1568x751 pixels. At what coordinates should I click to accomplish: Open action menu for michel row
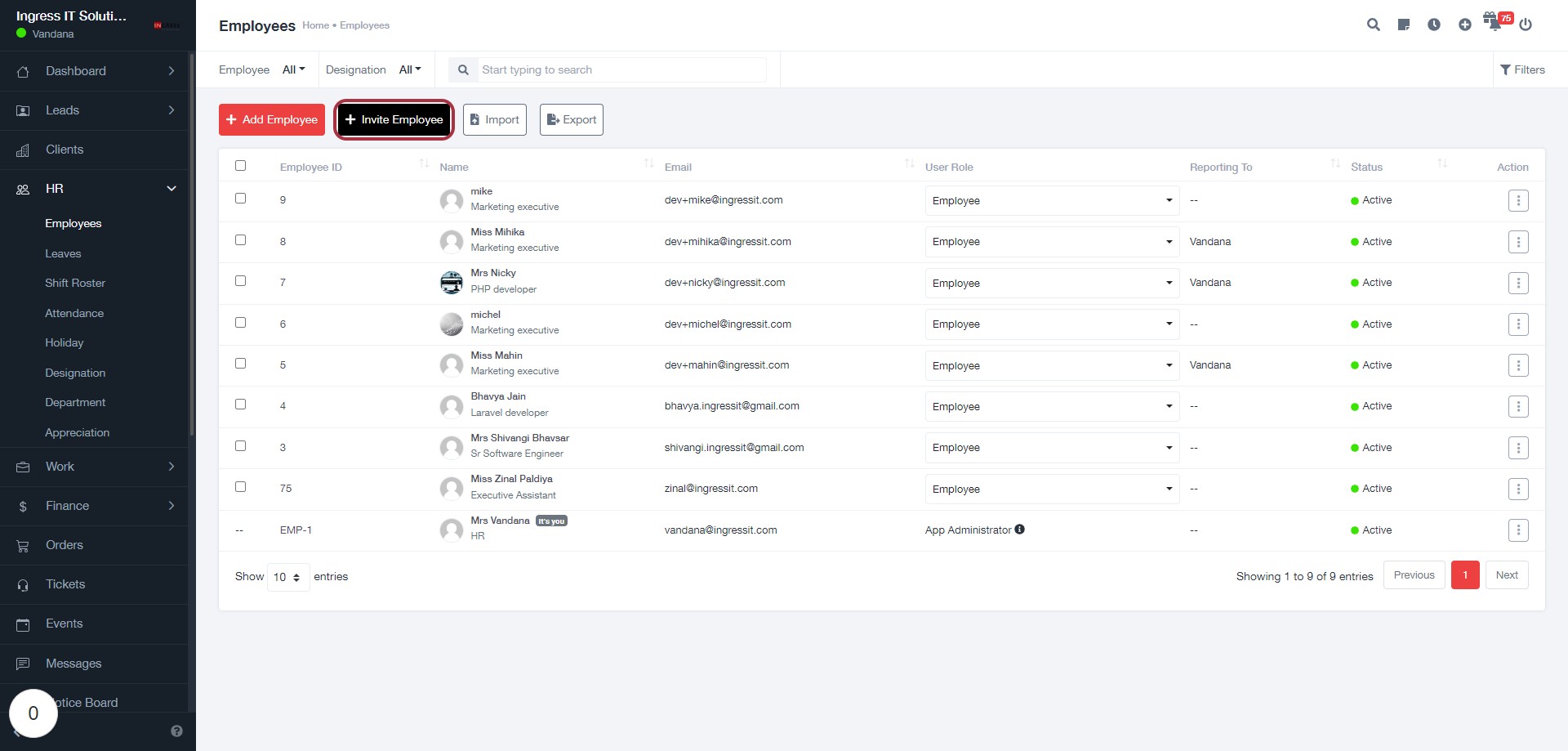1518,324
